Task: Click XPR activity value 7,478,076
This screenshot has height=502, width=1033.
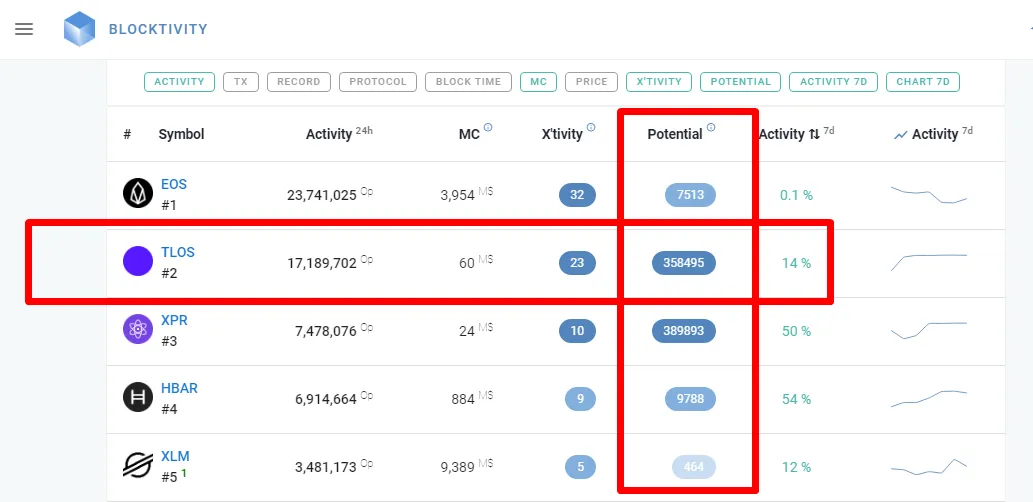Action: pyautogui.click(x=326, y=331)
